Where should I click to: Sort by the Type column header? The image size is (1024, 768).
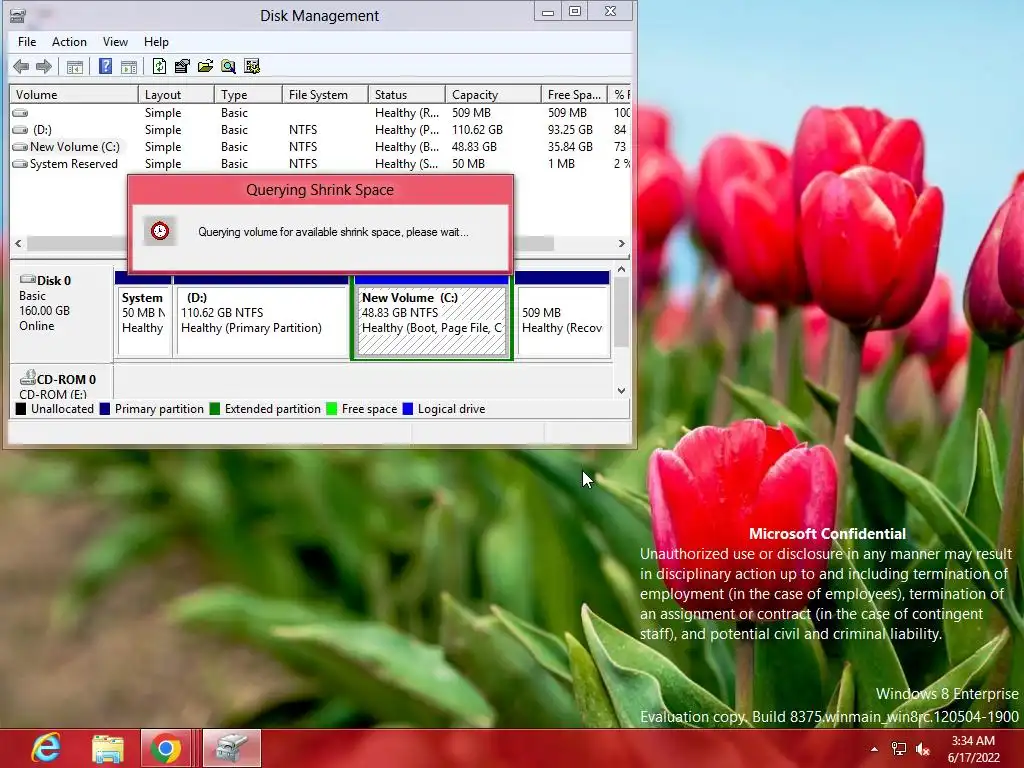point(248,95)
